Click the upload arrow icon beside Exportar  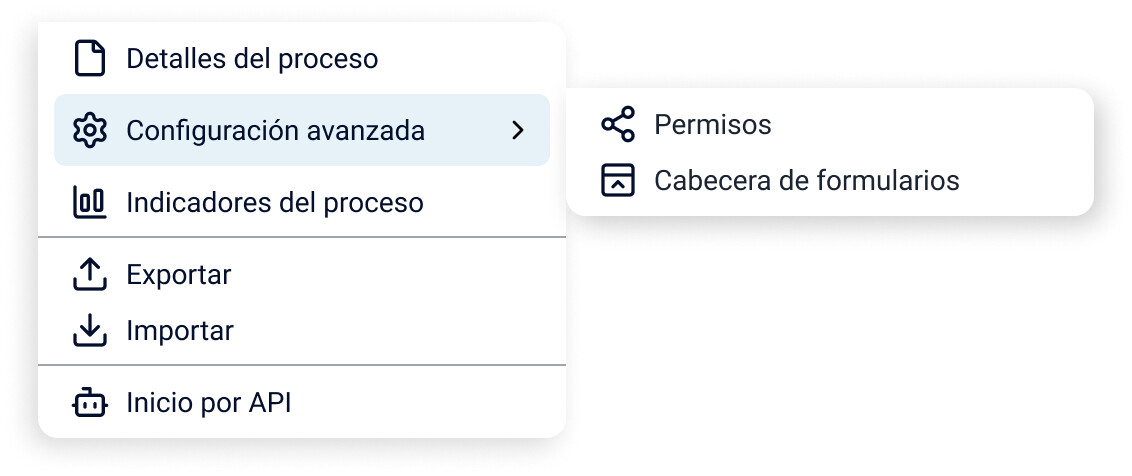coord(90,274)
